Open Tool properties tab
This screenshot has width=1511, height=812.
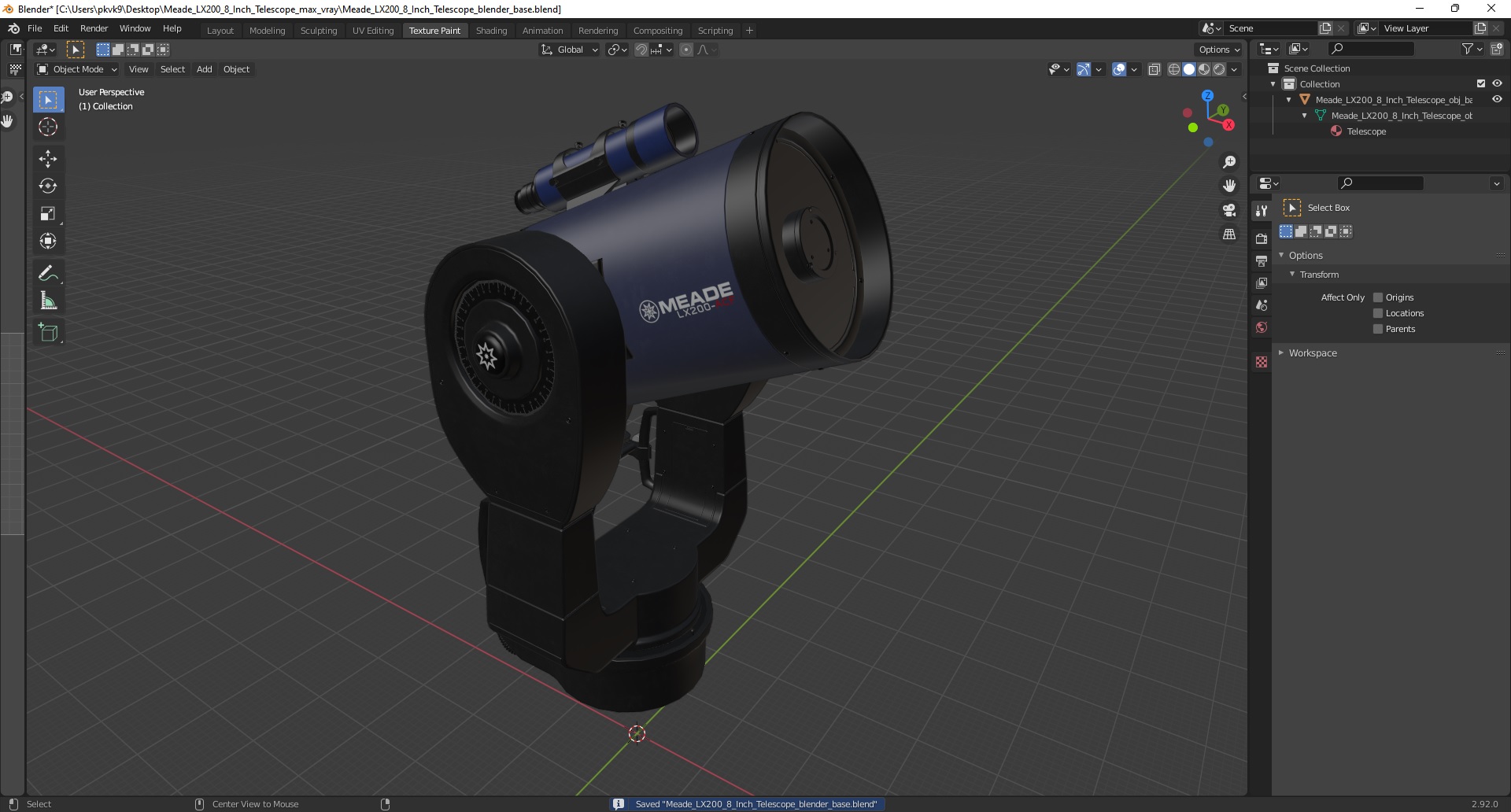[1262, 210]
